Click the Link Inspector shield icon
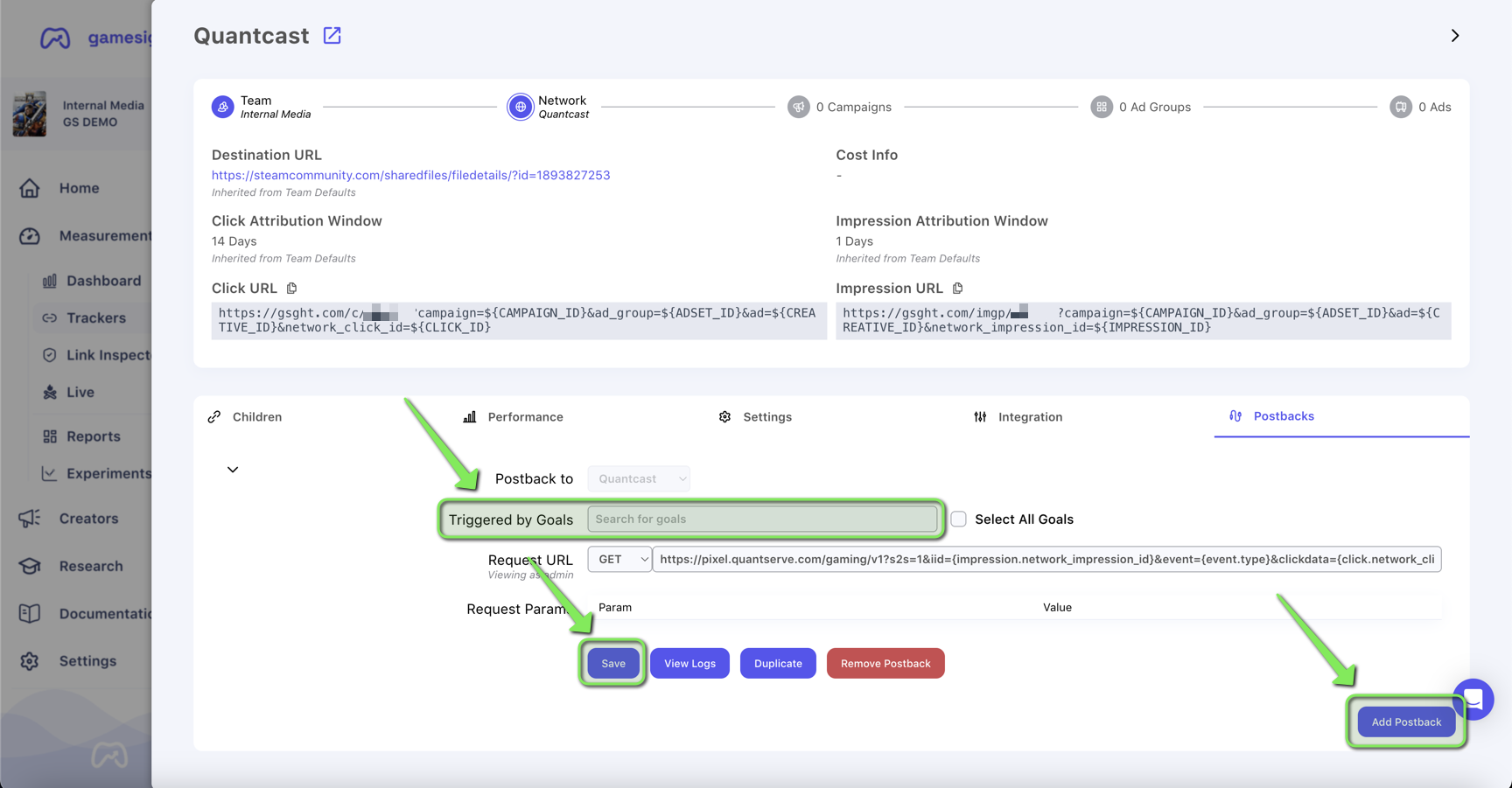The height and width of the screenshot is (788, 1512). pyautogui.click(x=50, y=355)
